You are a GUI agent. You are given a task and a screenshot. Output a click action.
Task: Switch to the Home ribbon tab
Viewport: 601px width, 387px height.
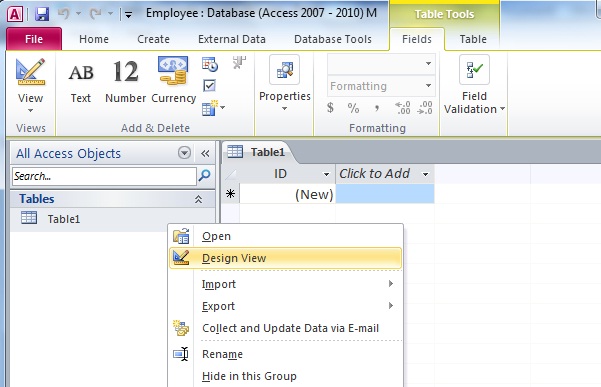pyautogui.click(x=94, y=39)
